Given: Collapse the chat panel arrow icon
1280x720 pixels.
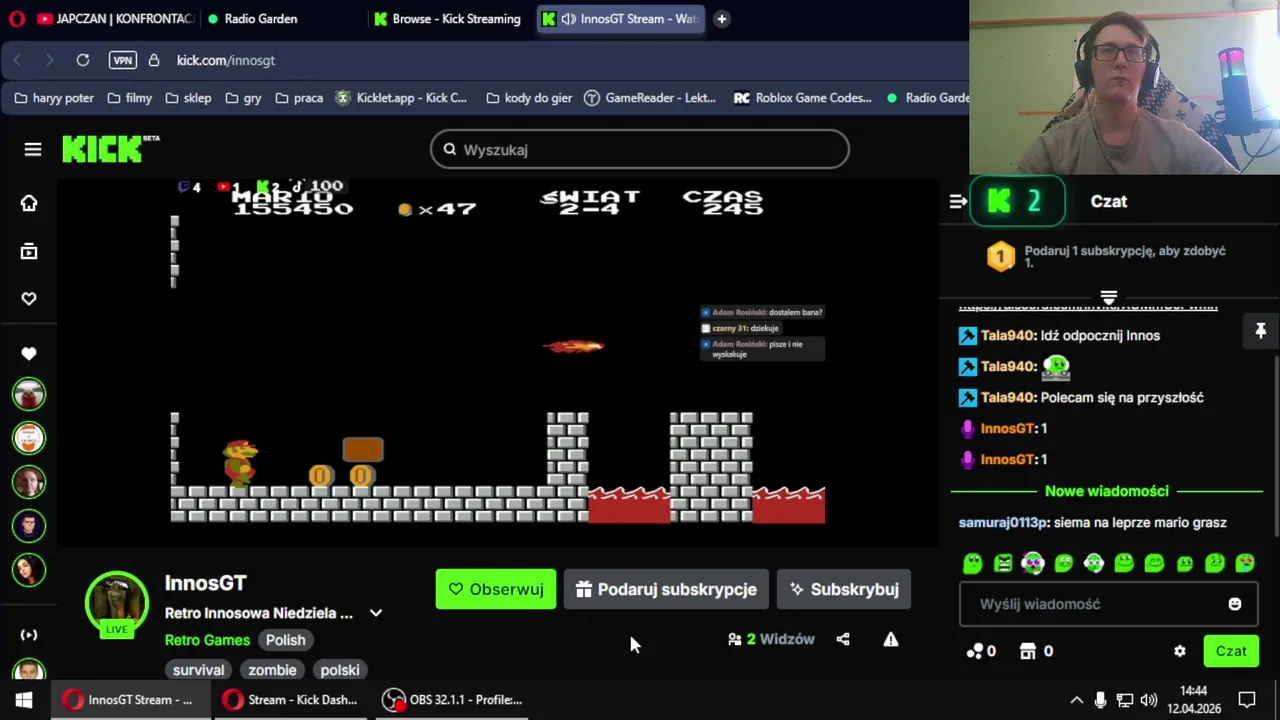Looking at the screenshot, I should pos(958,201).
